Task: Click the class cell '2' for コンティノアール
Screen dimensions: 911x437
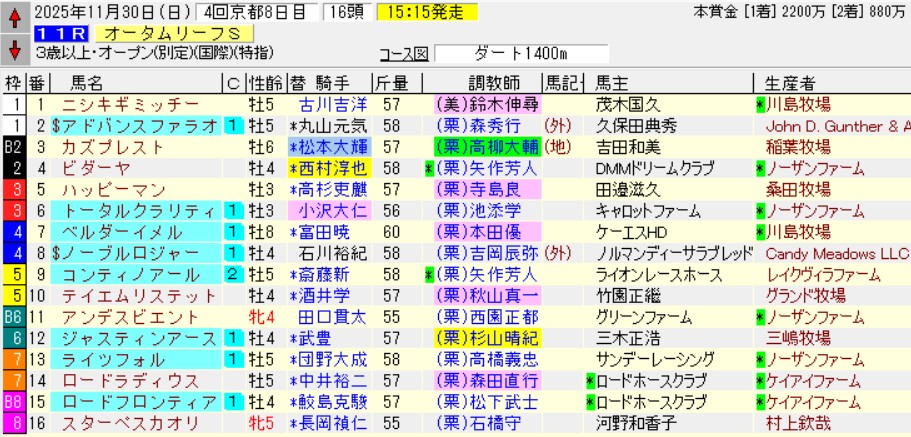Action: [230, 274]
